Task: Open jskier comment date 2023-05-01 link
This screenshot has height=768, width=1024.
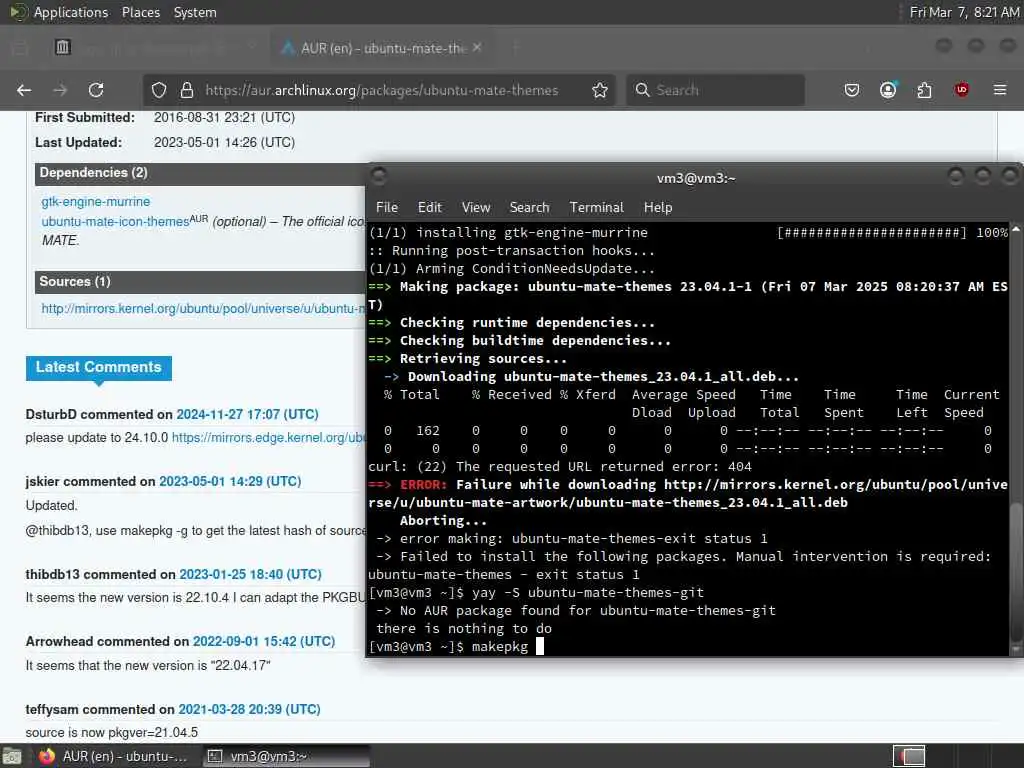Action: (x=230, y=481)
